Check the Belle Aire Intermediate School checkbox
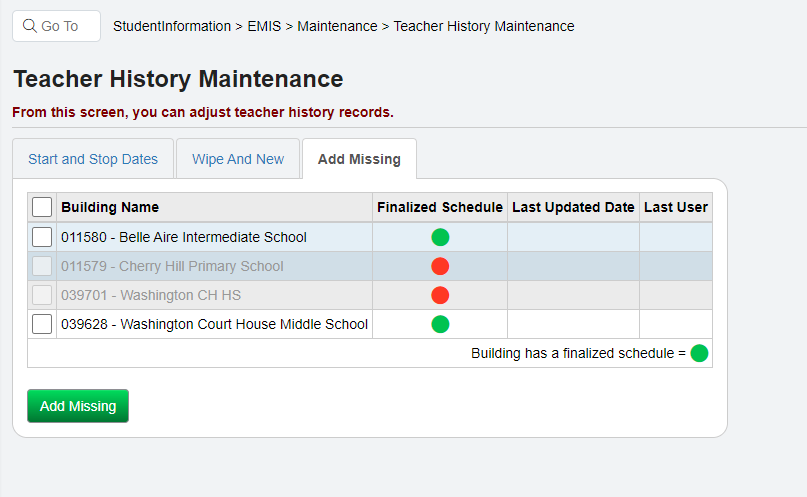Viewport: 807px width, 497px height. (x=42, y=237)
